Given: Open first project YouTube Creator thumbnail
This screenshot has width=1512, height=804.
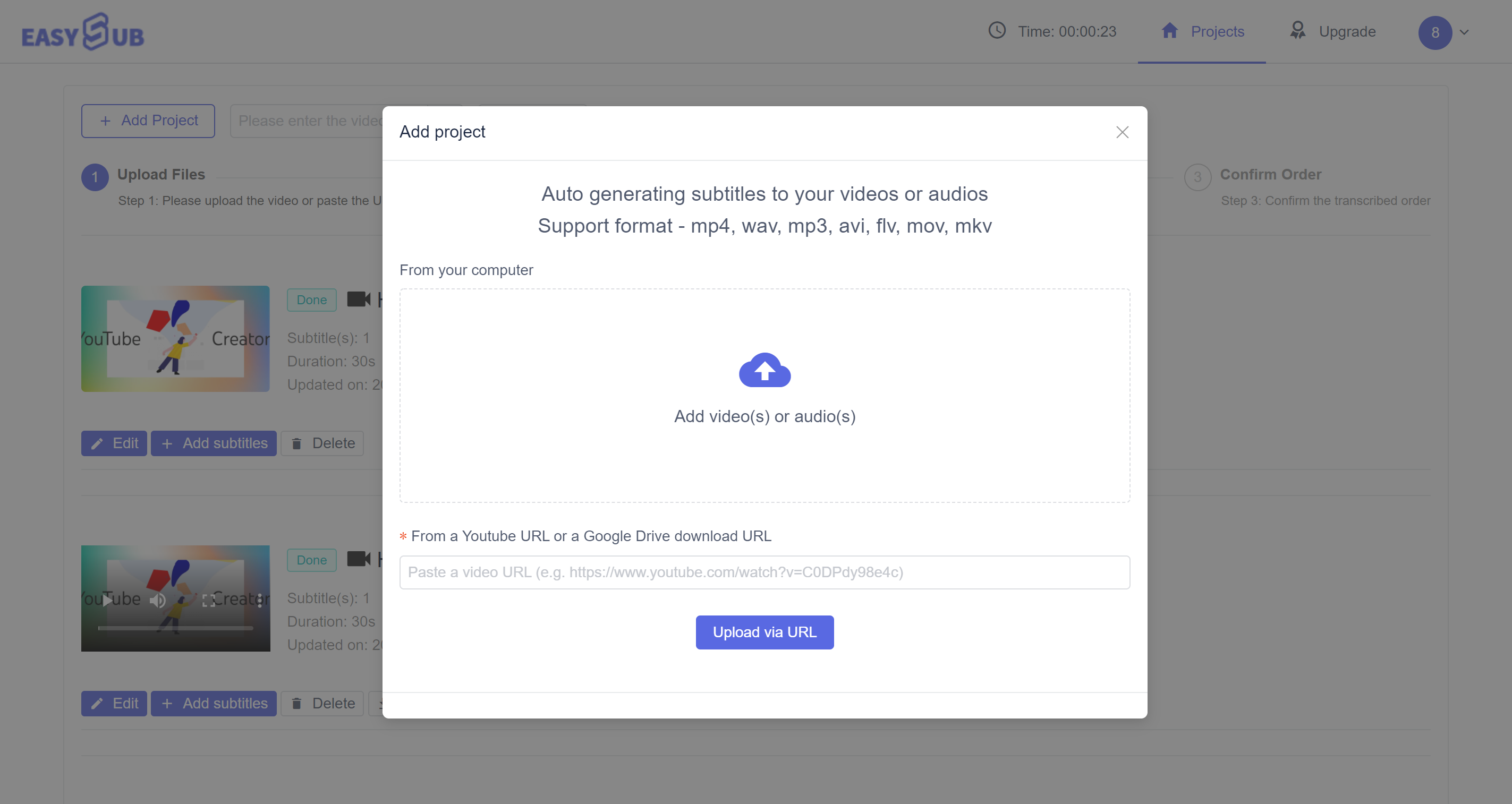Looking at the screenshot, I should click(175, 339).
